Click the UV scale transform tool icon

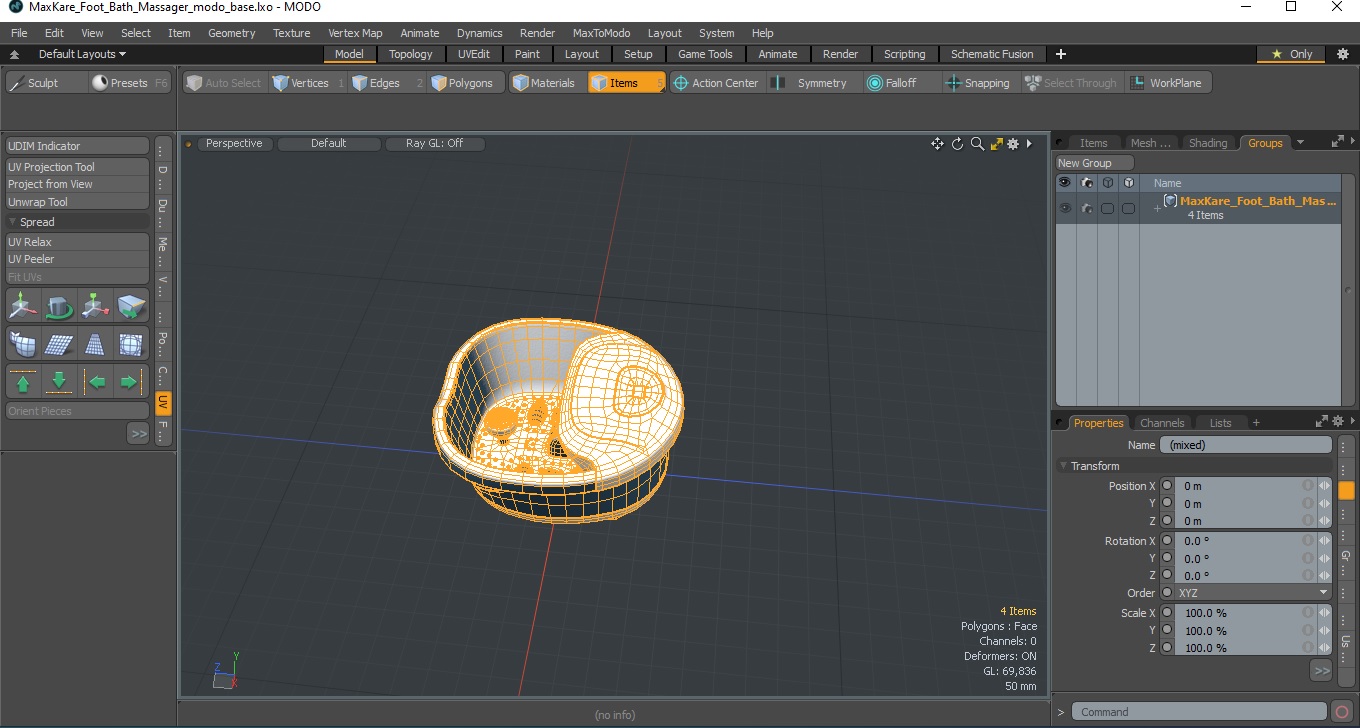point(95,306)
